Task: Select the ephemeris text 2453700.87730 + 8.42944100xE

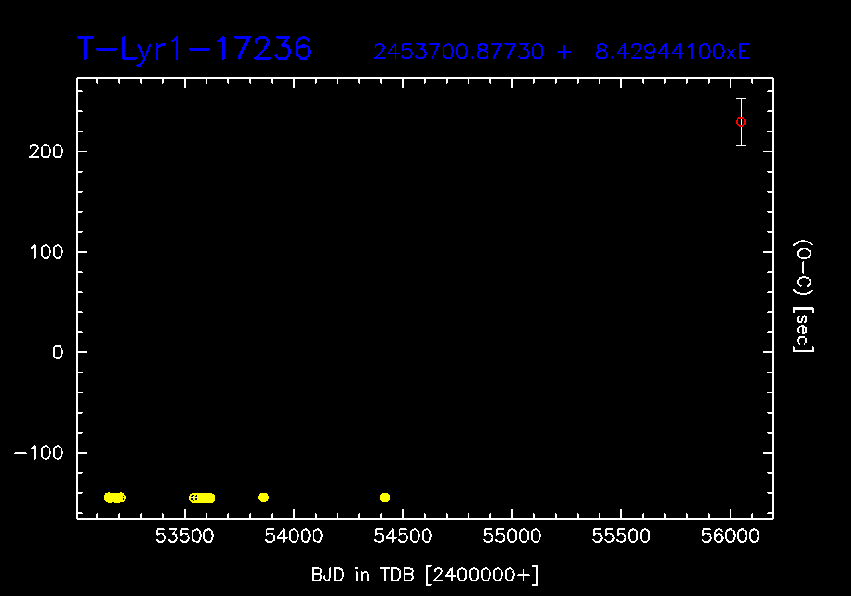Action: 561,52
